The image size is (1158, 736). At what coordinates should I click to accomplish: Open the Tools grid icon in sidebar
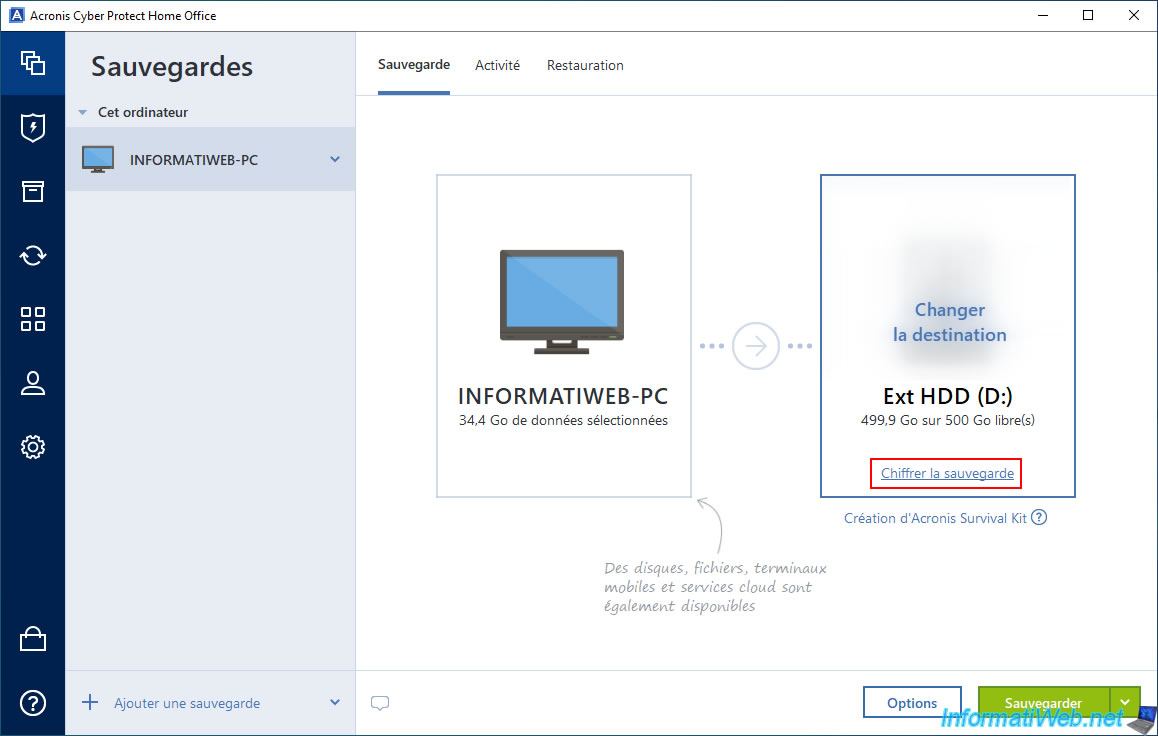pyautogui.click(x=32, y=319)
